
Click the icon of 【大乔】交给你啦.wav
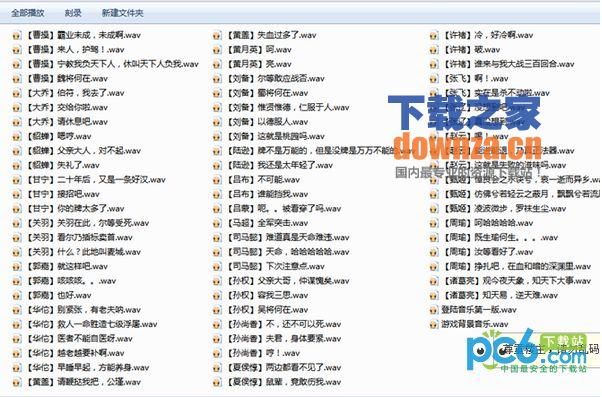click(x=17, y=108)
